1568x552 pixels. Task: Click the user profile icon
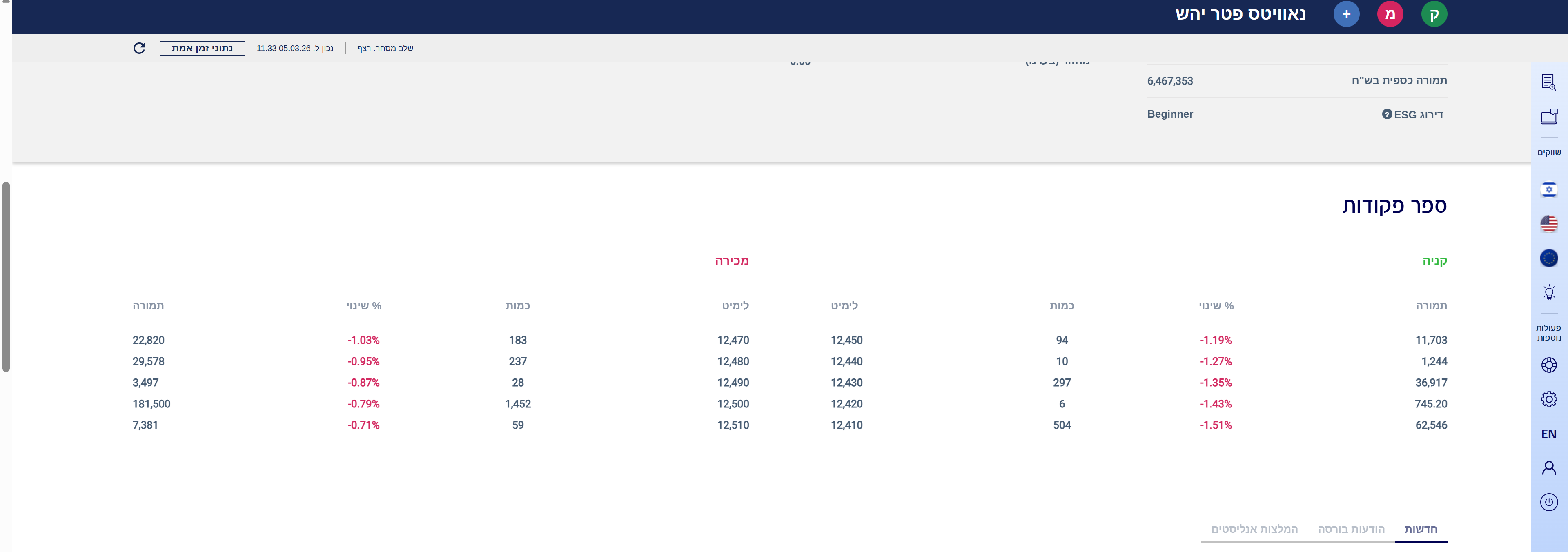pos(1548,467)
